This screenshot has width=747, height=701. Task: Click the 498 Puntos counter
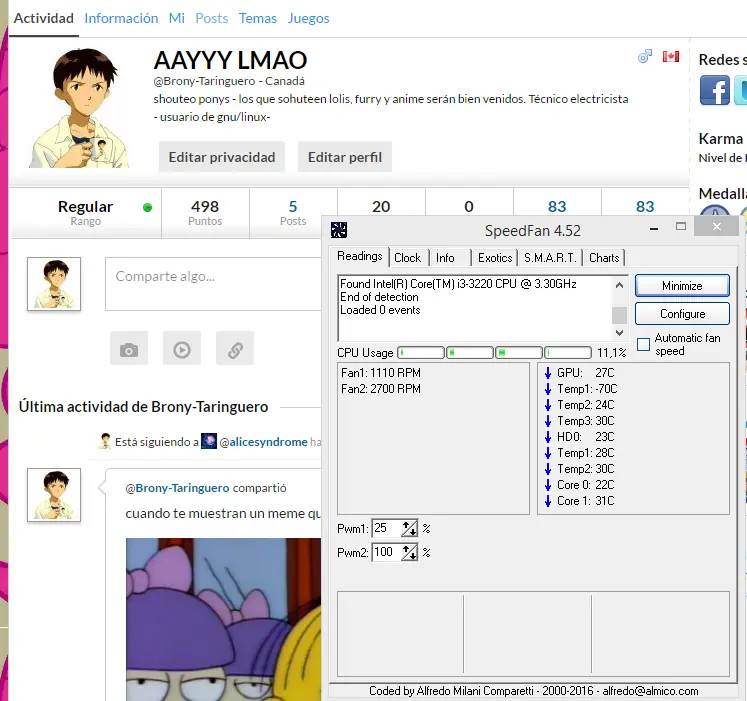(205, 213)
